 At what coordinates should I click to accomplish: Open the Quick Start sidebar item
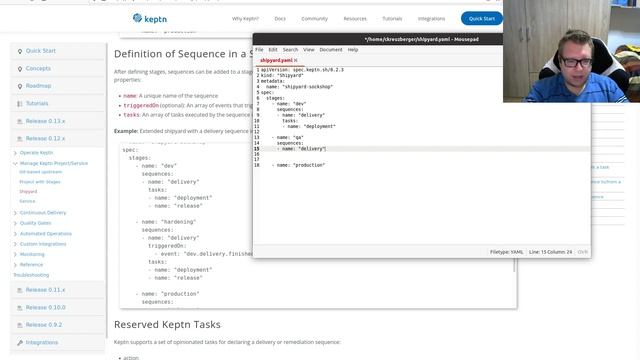(40, 51)
